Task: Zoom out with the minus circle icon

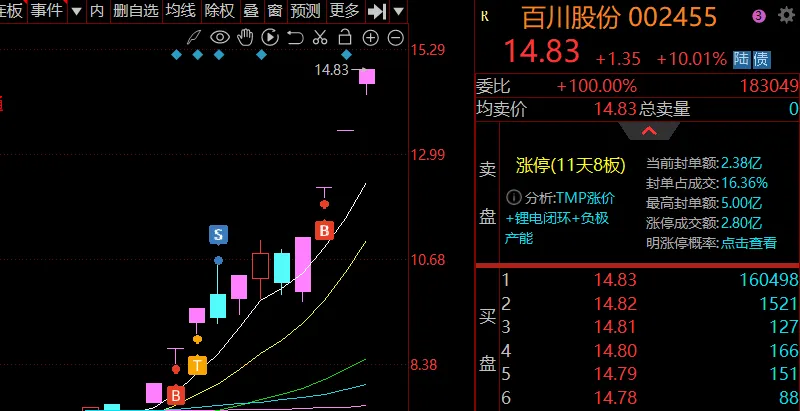Action: tap(395, 37)
